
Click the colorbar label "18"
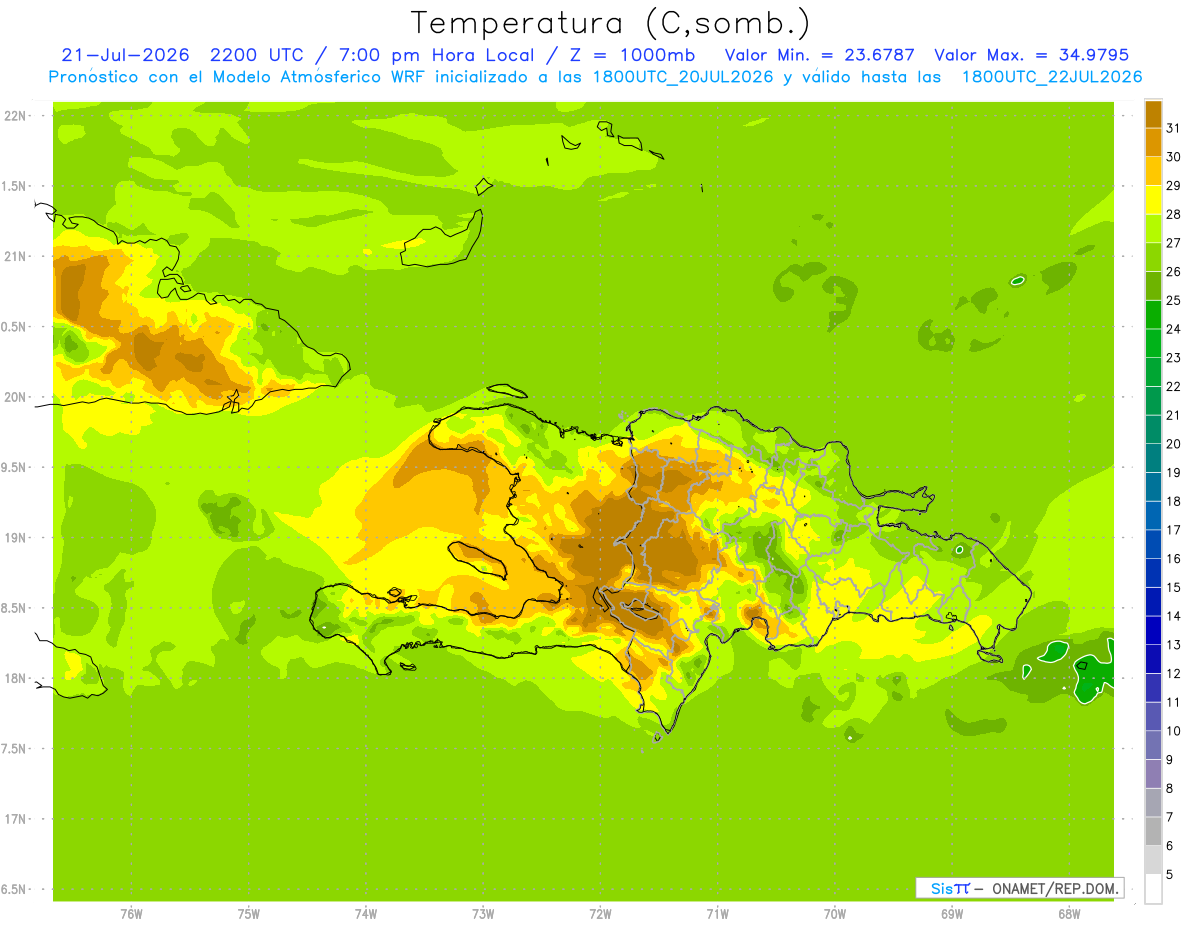pos(1173,501)
